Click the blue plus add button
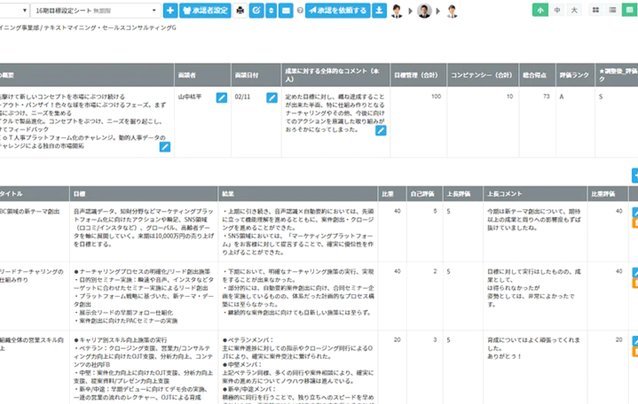 pyautogui.click(x=170, y=11)
